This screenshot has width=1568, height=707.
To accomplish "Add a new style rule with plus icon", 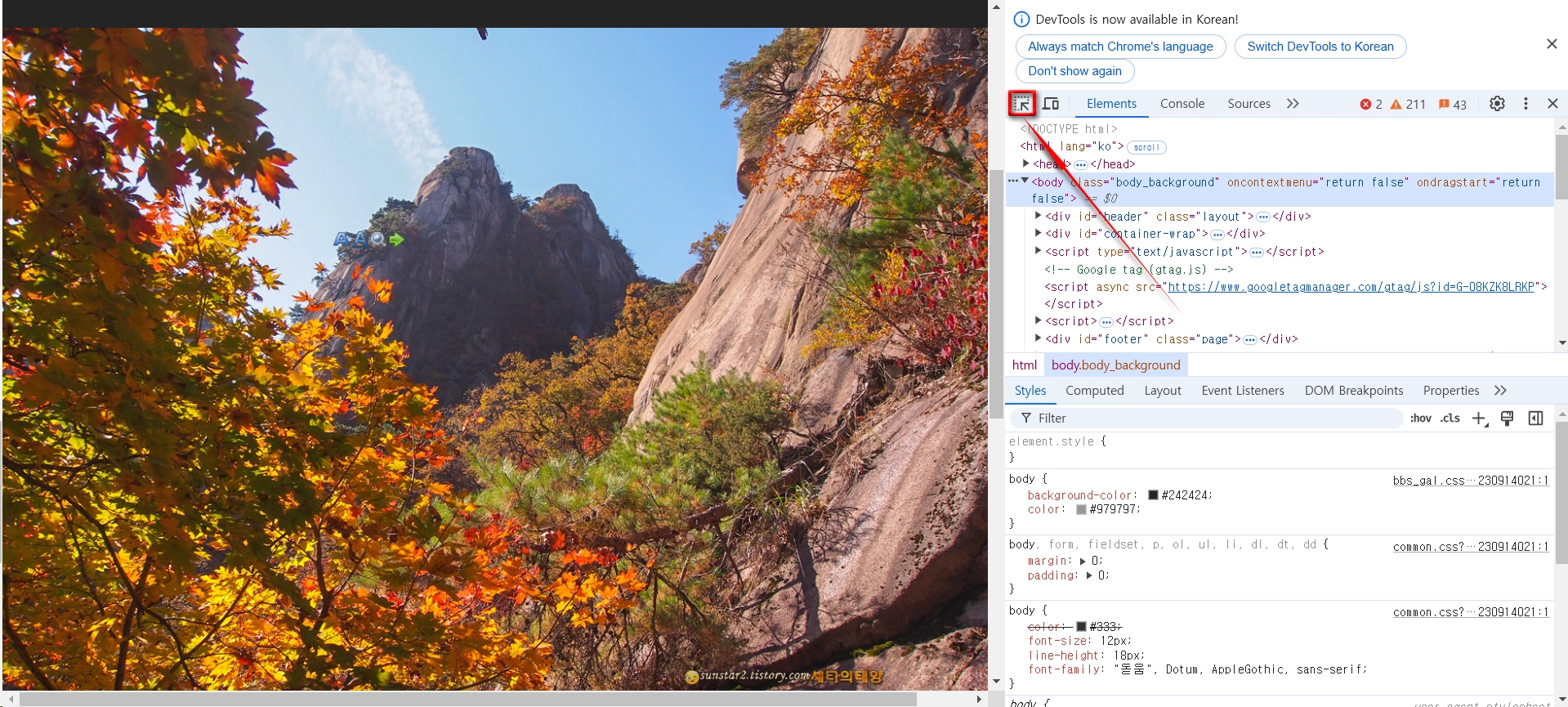I will pos(1480,418).
